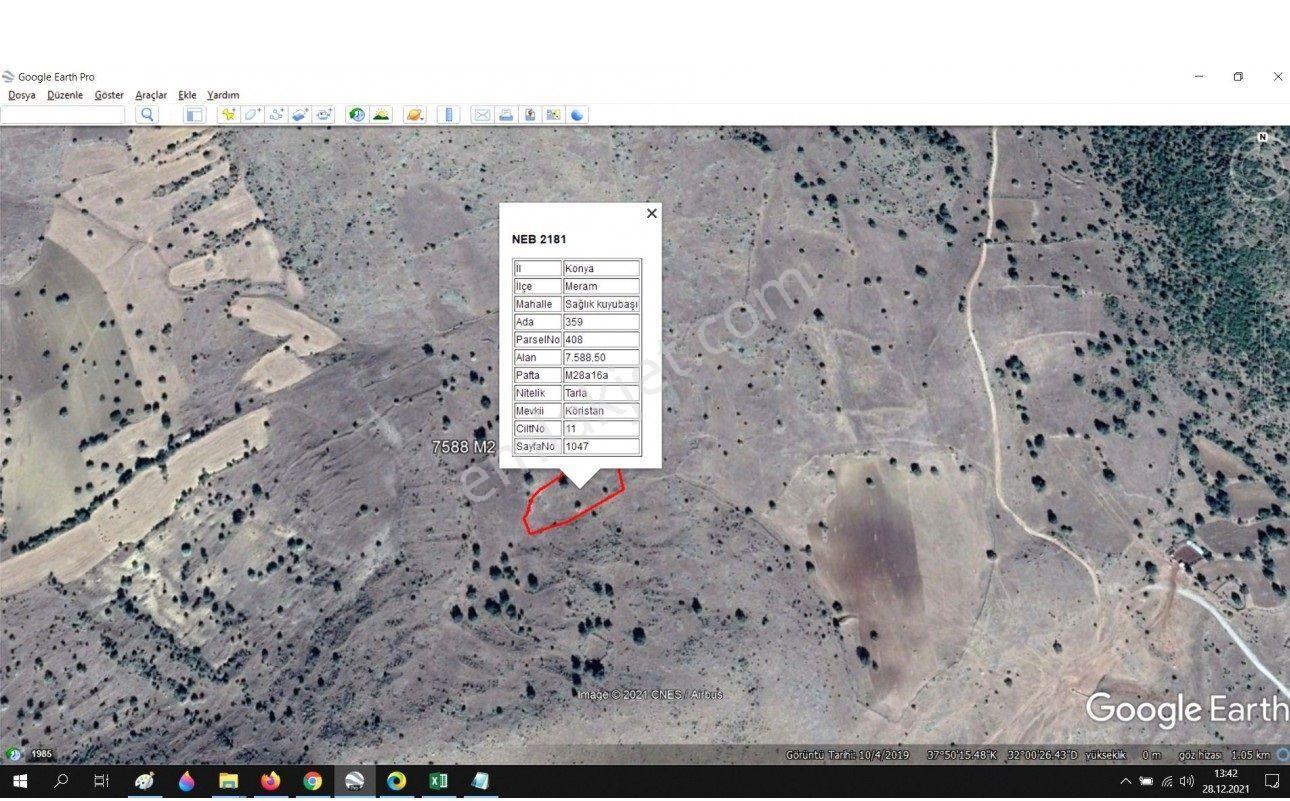This screenshot has height=801, width=1290.
Task: Click the Meram district value
Action: tap(601, 287)
